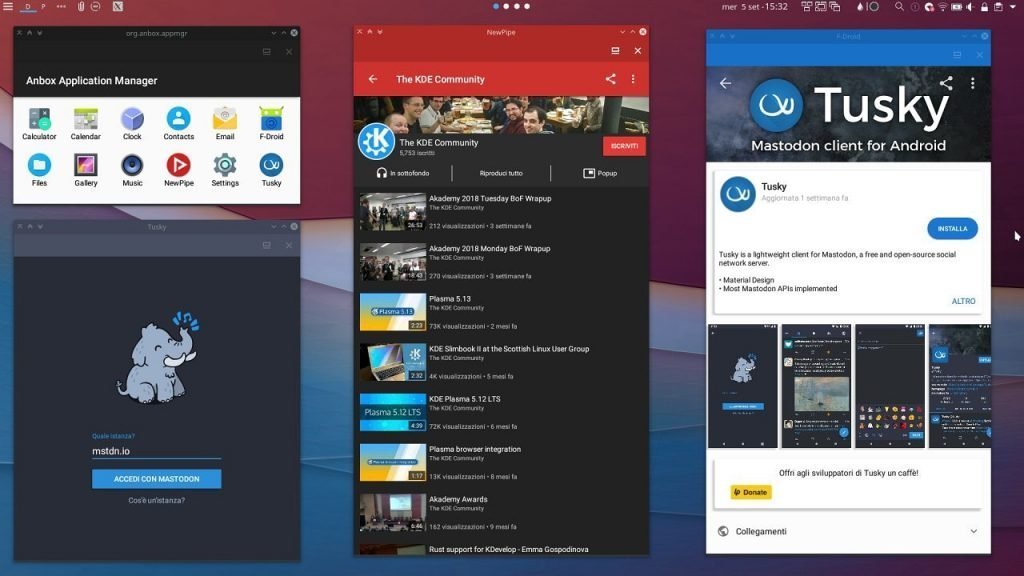This screenshot has height=576, width=1024.
Task: Open the Settings app in Anbox
Action: click(225, 170)
